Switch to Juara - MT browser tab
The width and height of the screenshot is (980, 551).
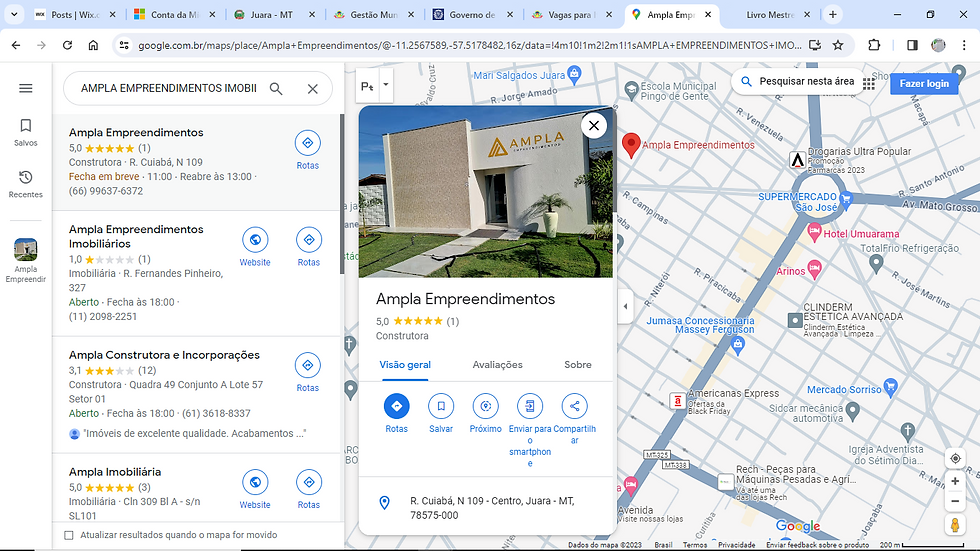[x=275, y=14]
